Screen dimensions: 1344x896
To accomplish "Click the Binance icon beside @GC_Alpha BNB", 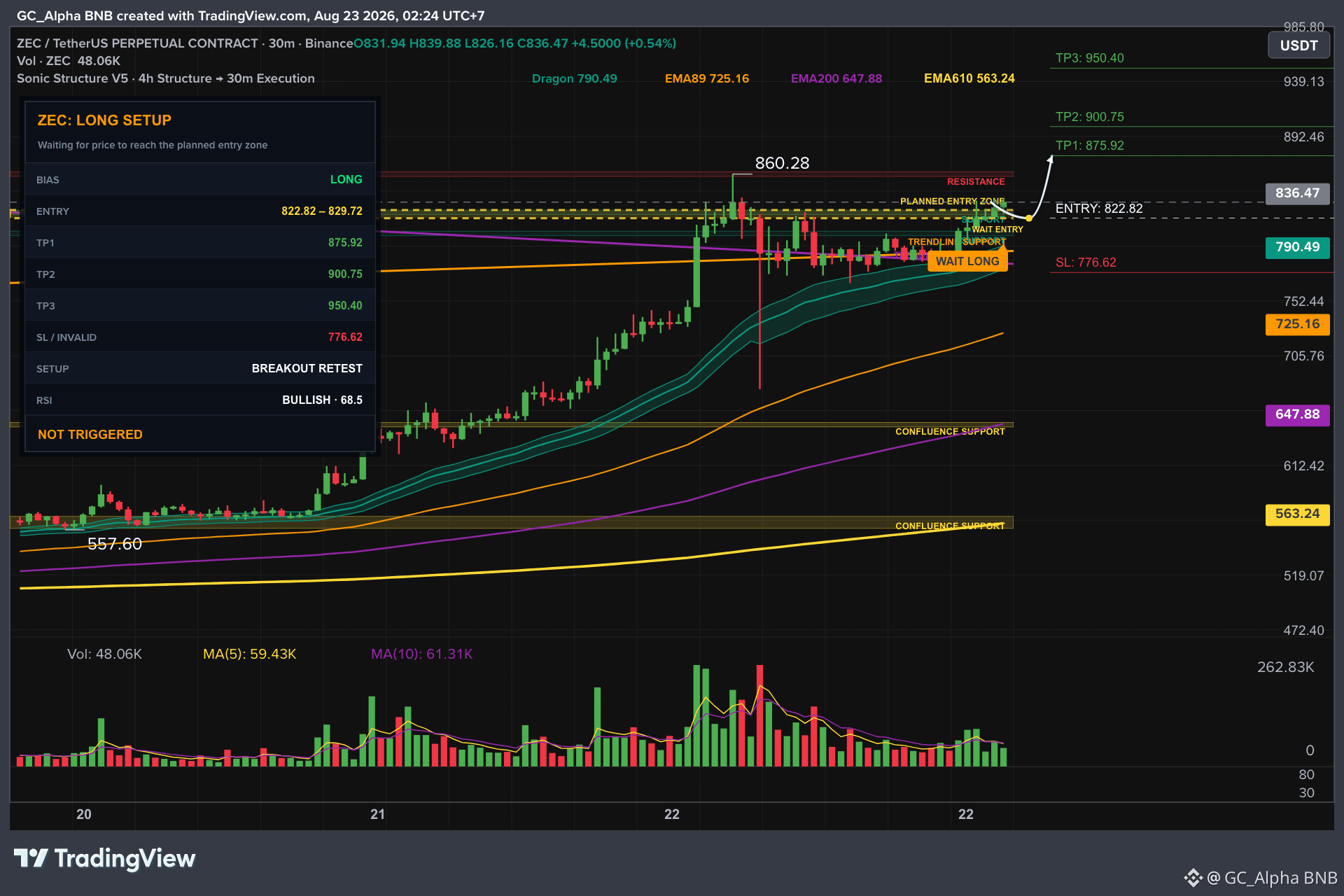I will pyautogui.click(x=1193, y=878).
